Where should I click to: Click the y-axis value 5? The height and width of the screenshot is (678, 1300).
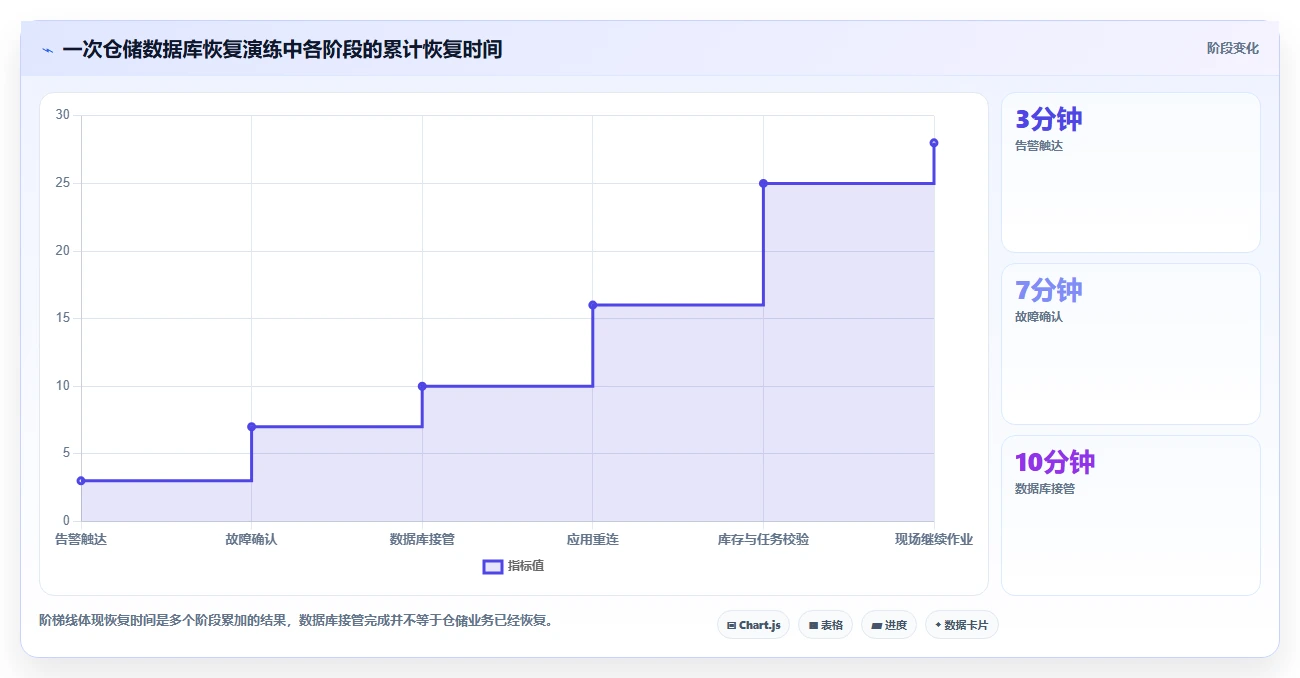[x=66, y=453]
